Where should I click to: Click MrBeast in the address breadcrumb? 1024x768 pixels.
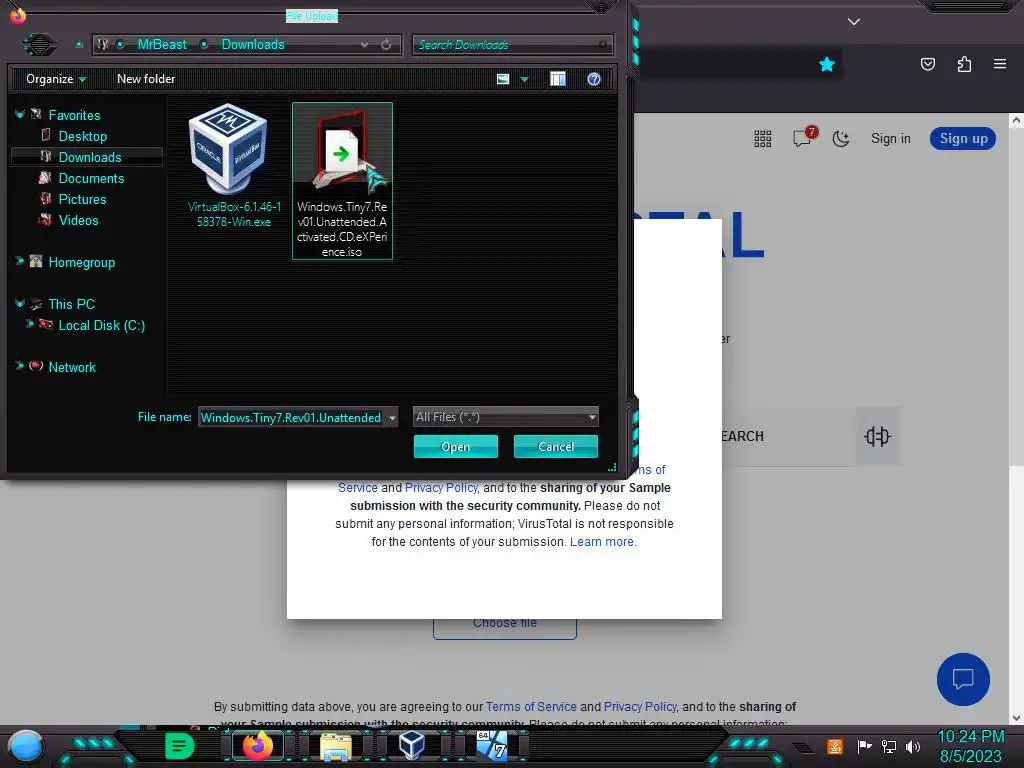coord(162,44)
